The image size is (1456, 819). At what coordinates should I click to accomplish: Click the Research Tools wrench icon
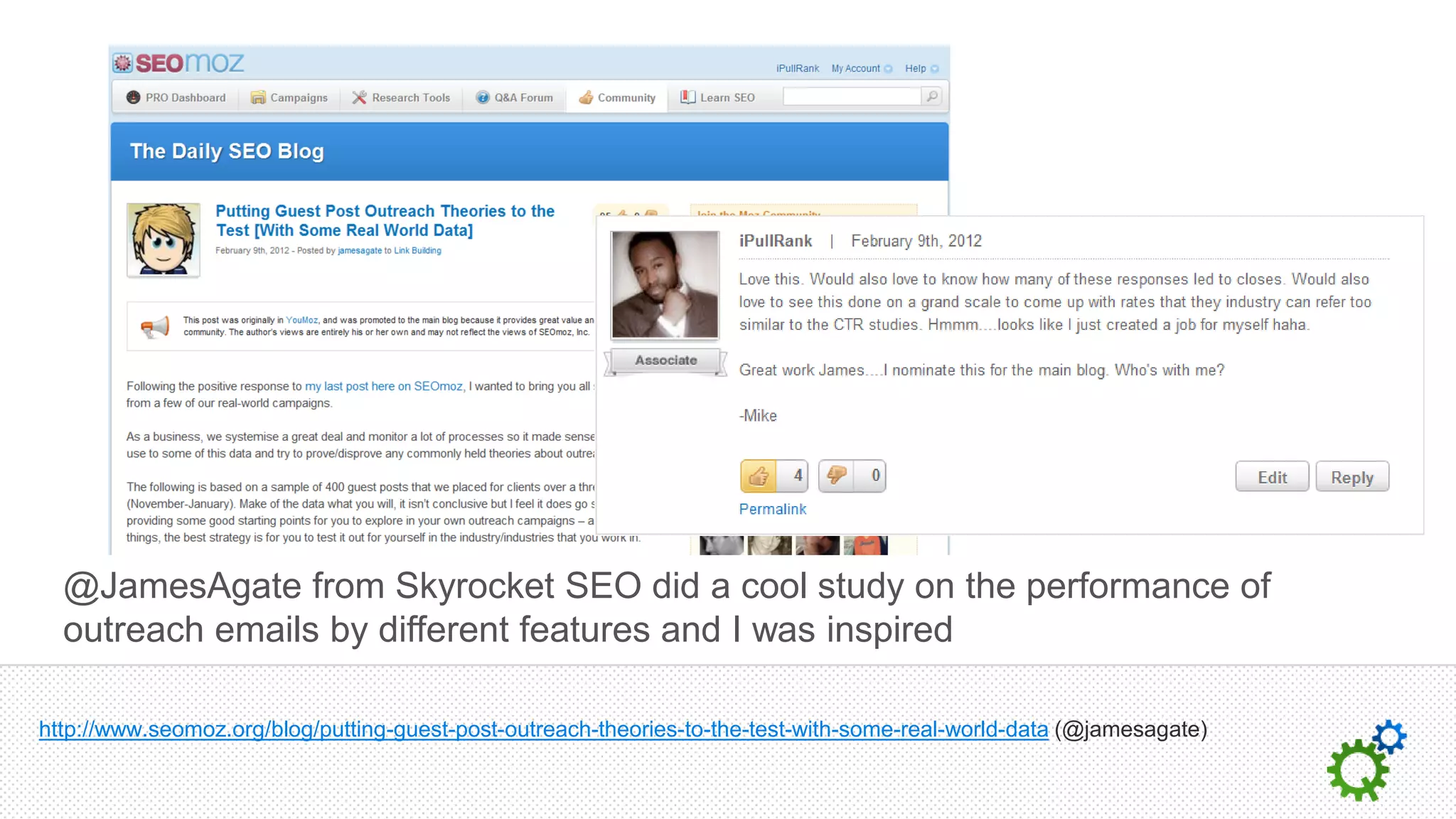click(x=360, y=97)
